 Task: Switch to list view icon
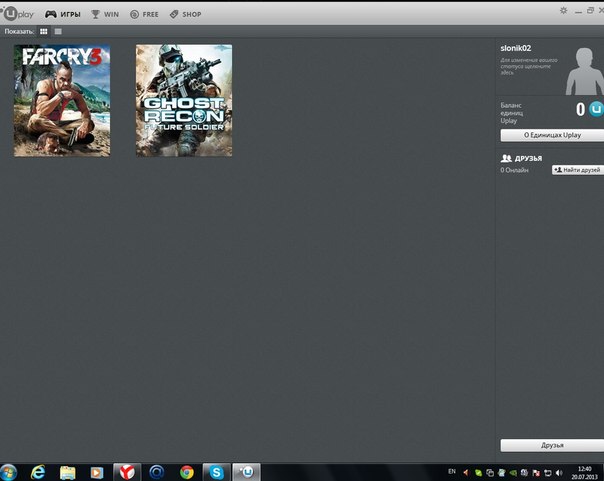(58, 32)
